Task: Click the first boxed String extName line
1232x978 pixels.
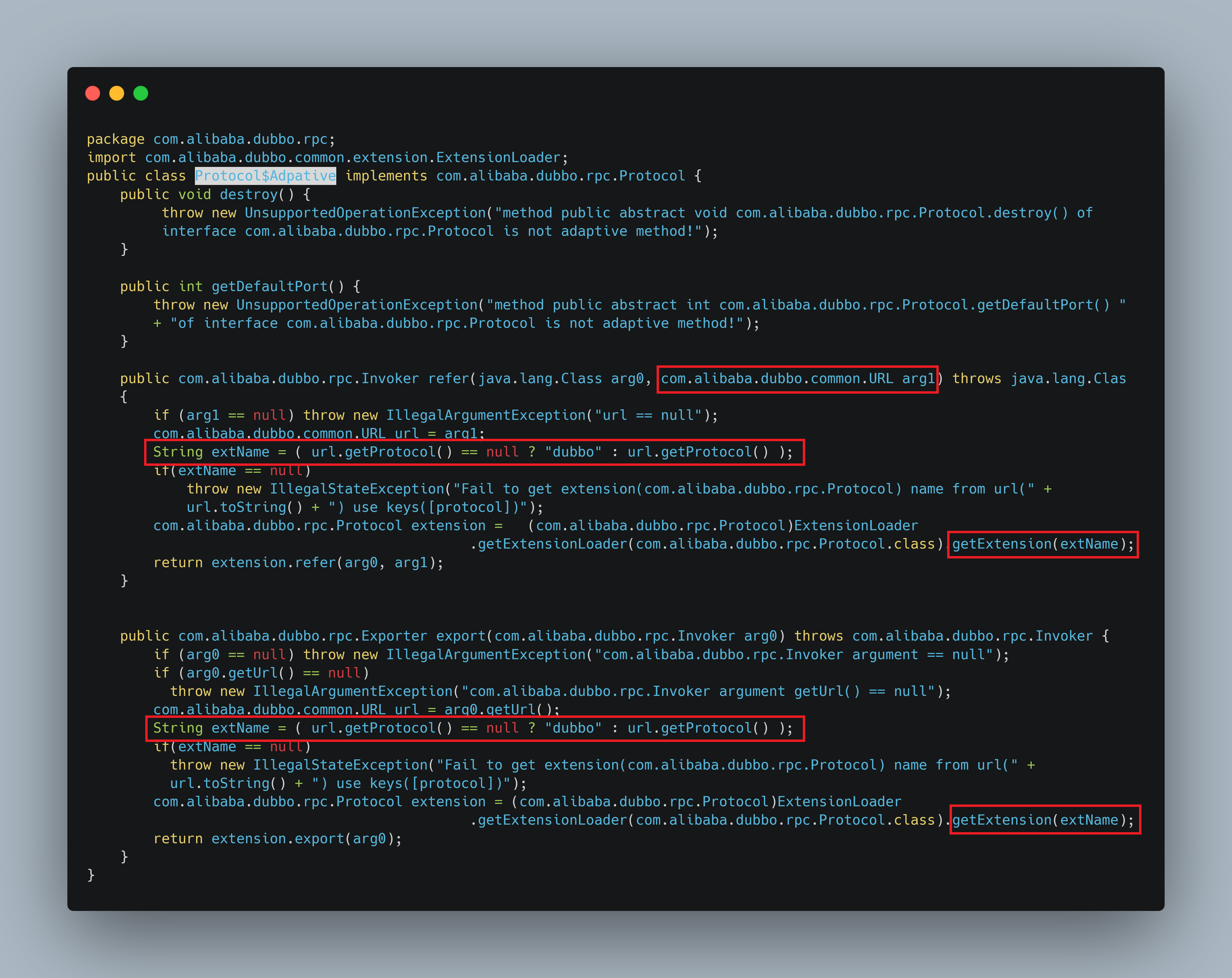Action: [x=473, y=452]
